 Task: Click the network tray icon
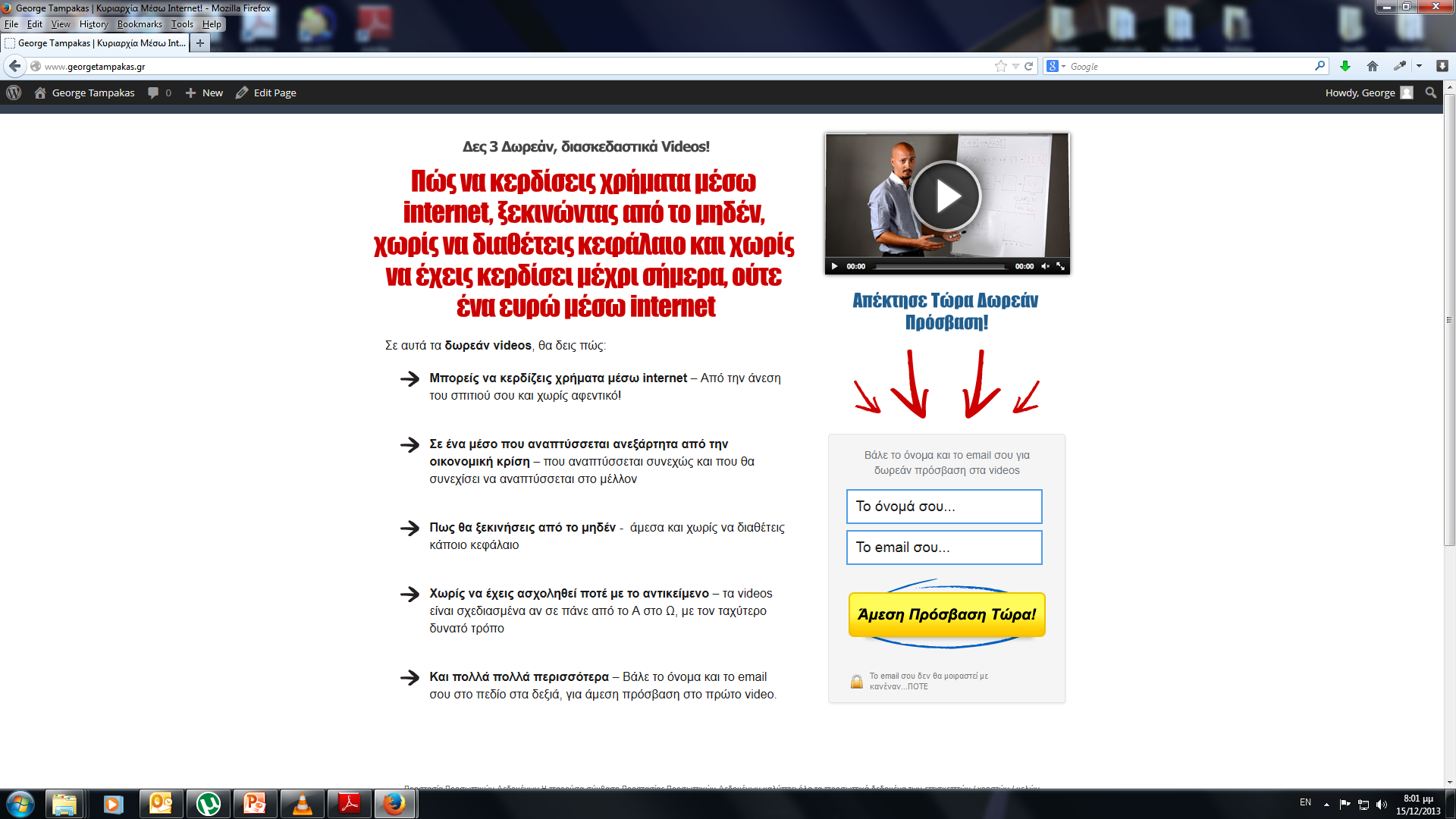1363,804
